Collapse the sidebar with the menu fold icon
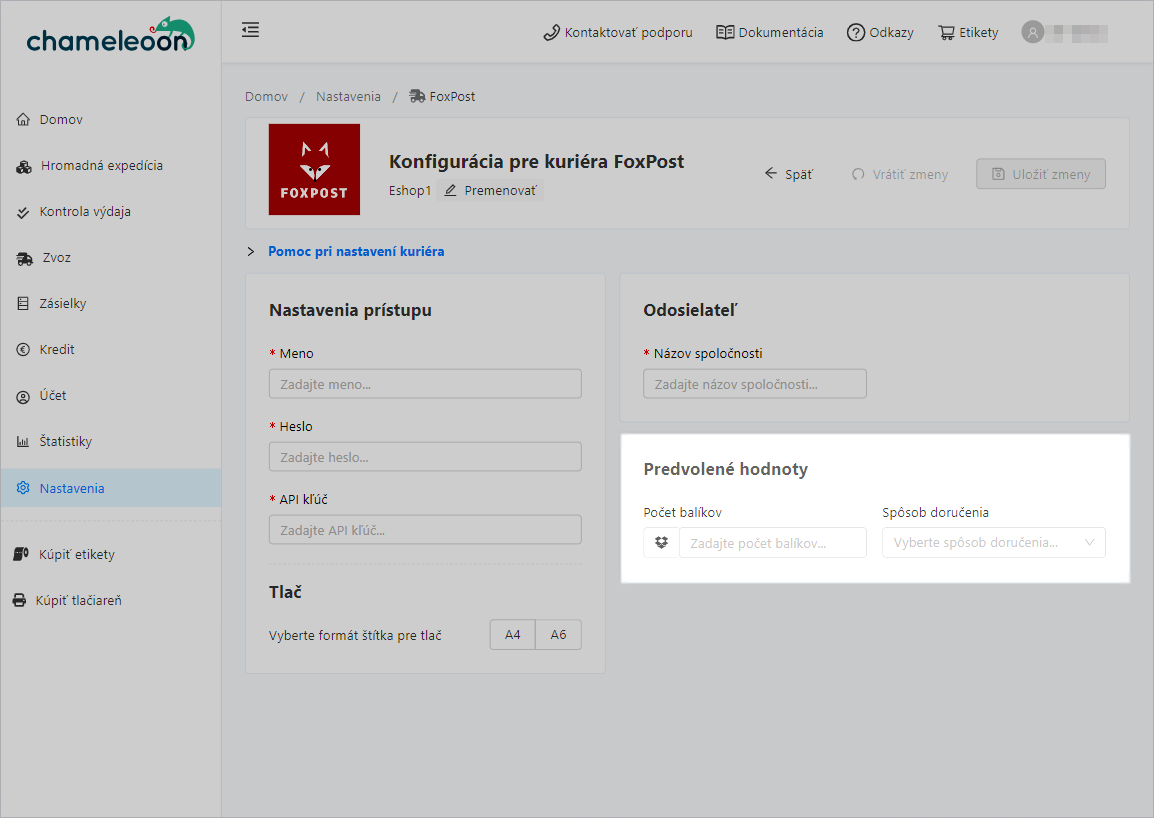Image resolution: width=1154 pixels, height=818 pixels. 250,30
